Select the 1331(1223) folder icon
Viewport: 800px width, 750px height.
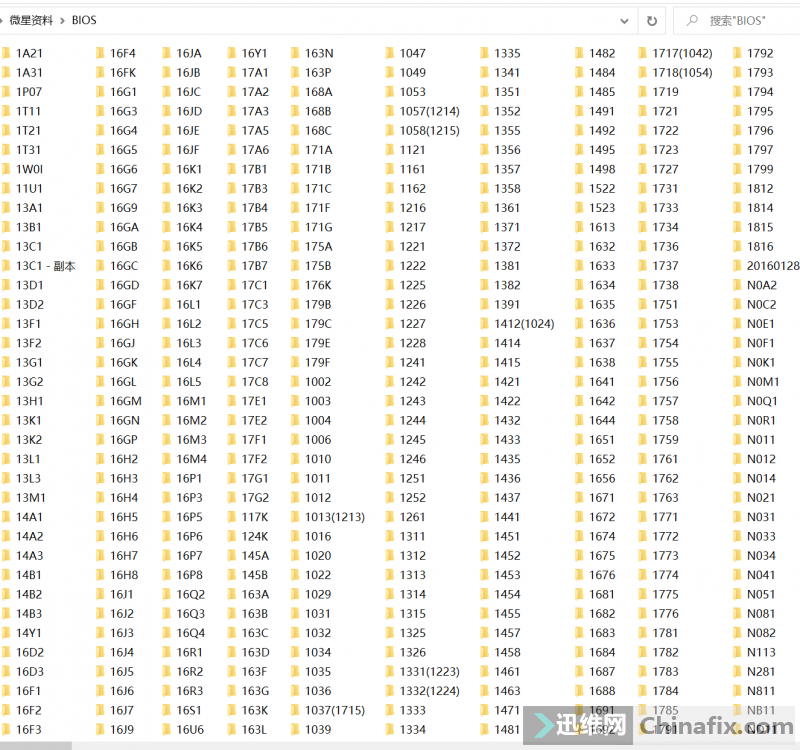point(390,671)
